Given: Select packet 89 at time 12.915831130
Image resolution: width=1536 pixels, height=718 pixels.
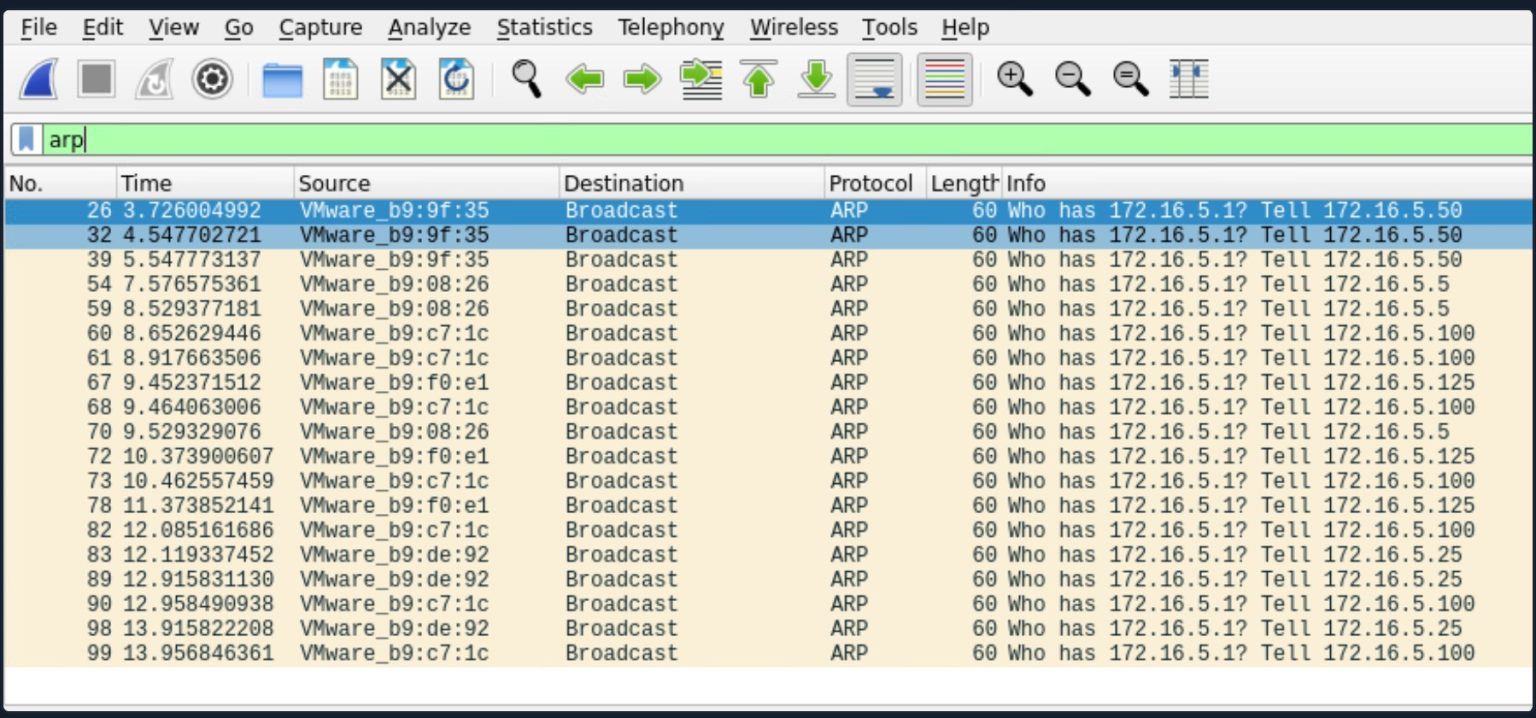Looking at the screenshot, I should click(x=768, y=580).
